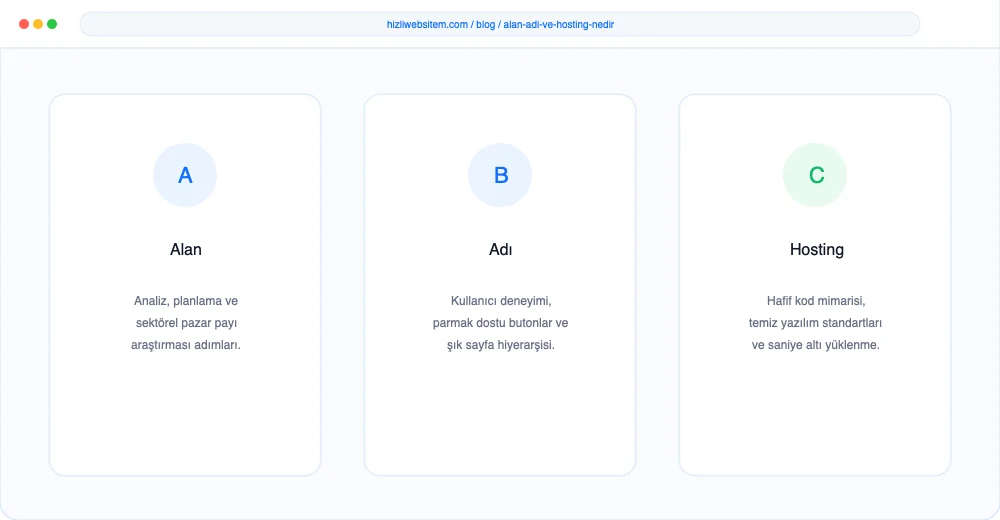Minimize the window with the yellow button
Image resolution: width=1000 pixels, height=520 pixels.
point(38,24)
